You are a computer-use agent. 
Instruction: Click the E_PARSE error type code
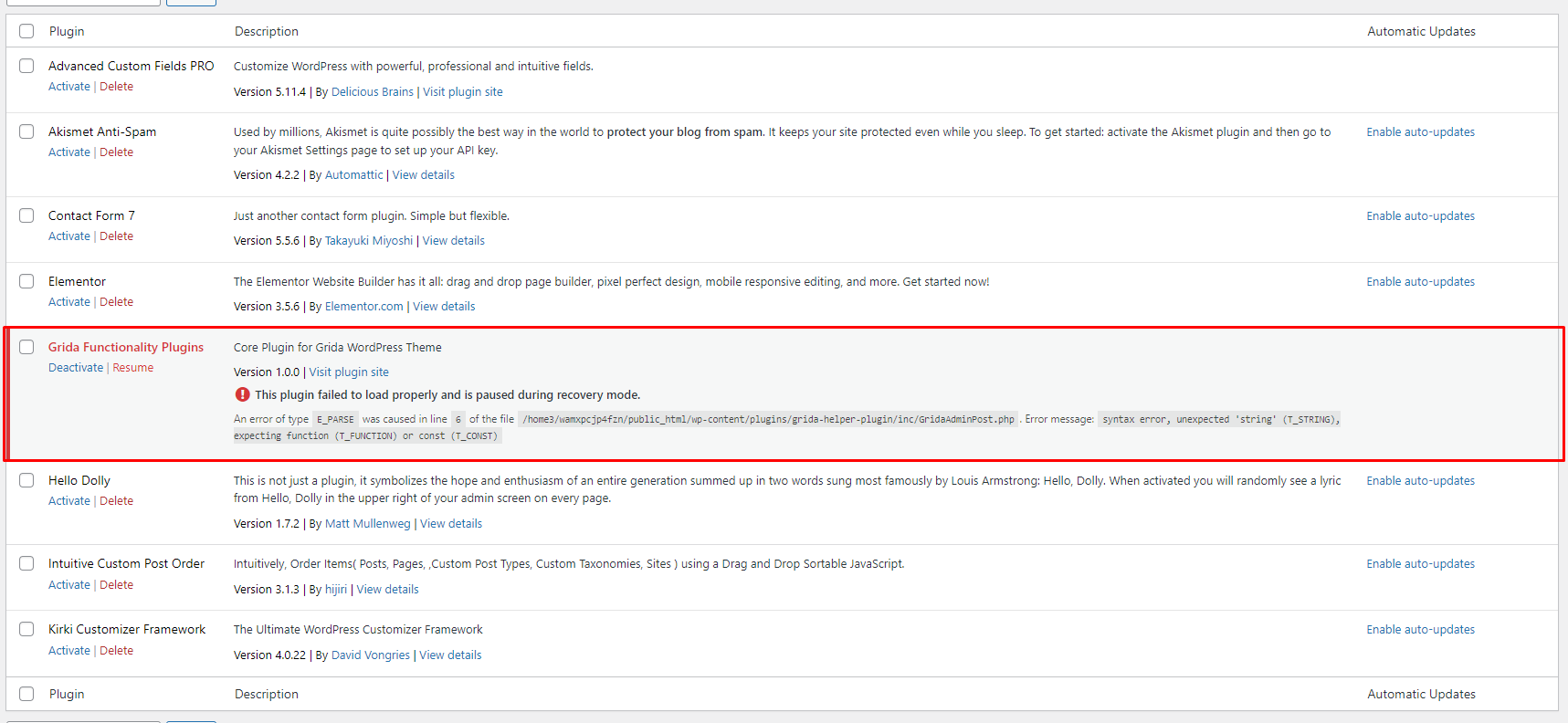pos(335,420)
